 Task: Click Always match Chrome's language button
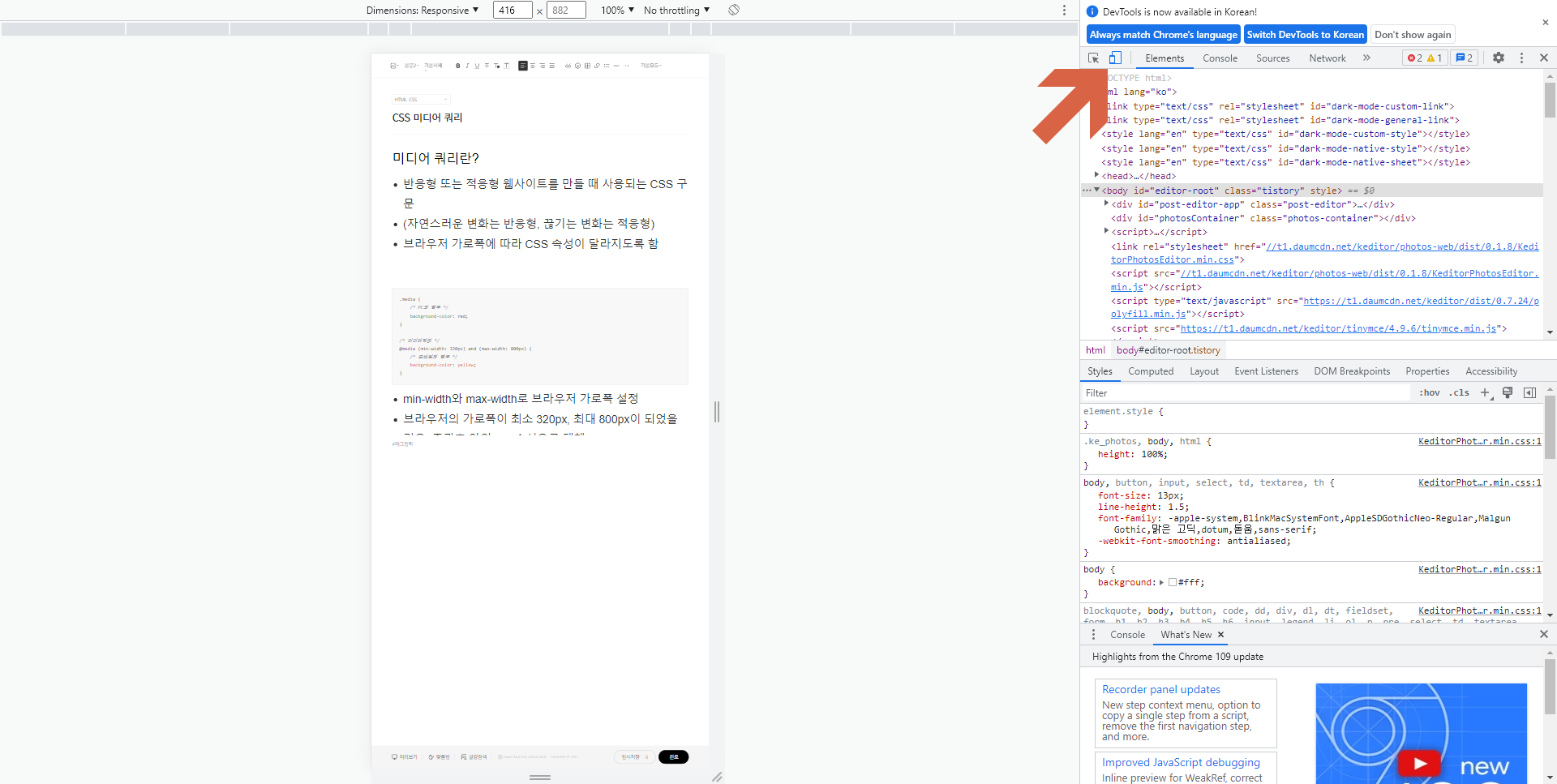click(1163, 34)
